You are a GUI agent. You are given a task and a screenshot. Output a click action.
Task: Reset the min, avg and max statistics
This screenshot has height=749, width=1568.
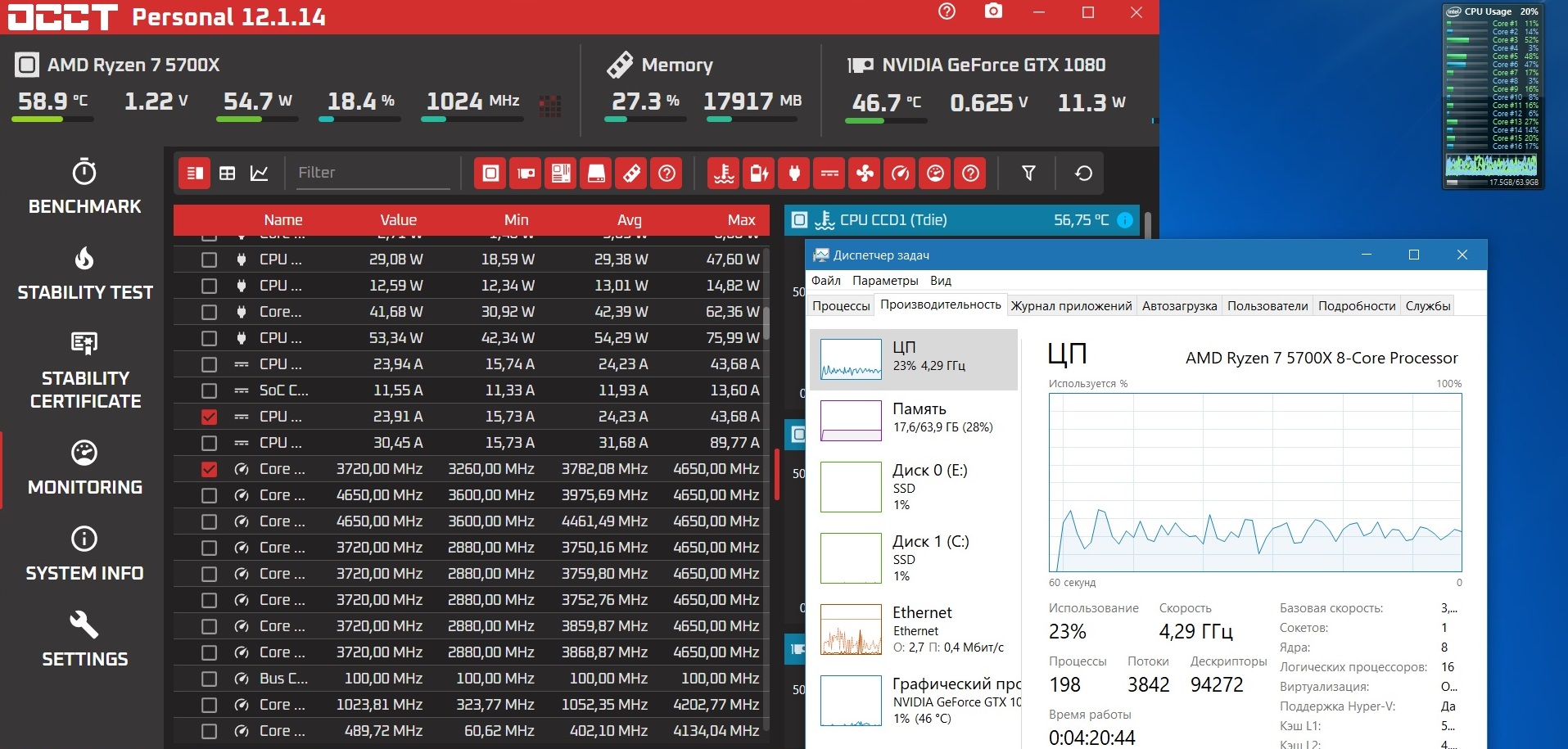click(x=1083, y=173)
